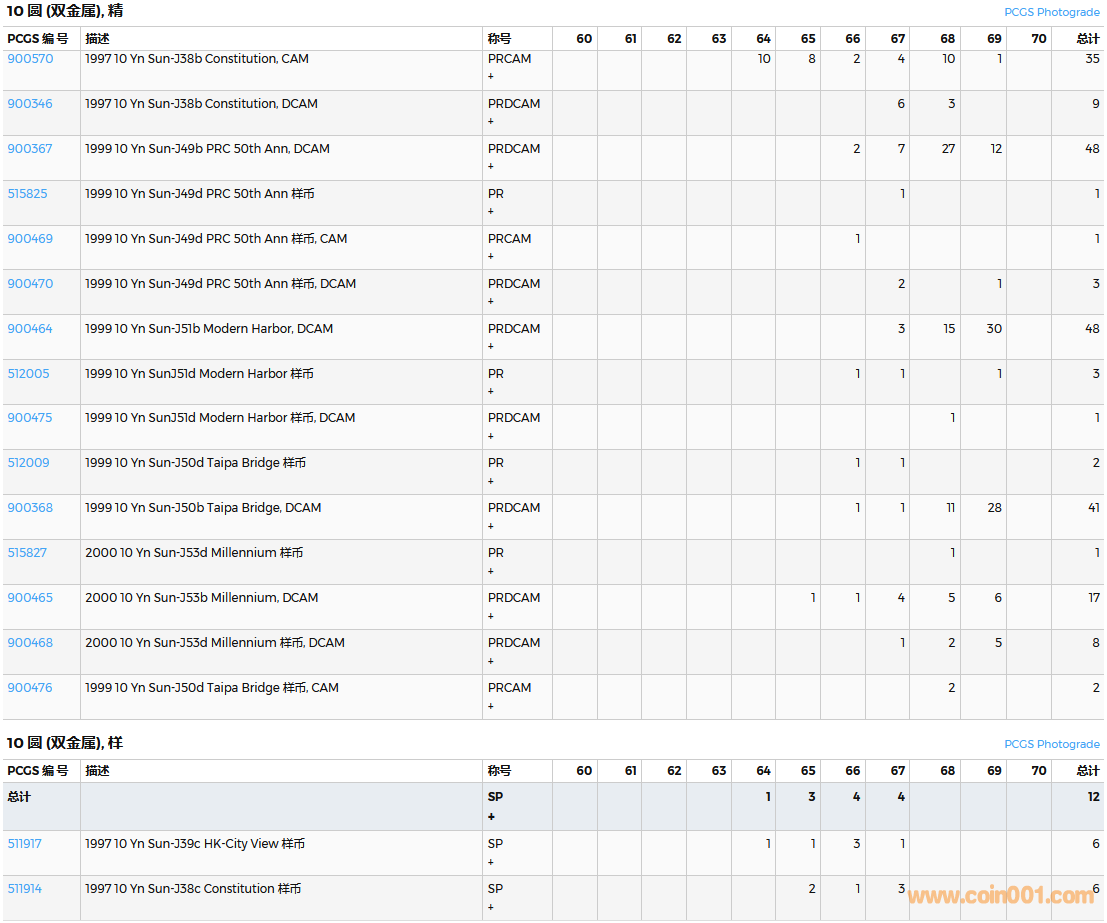This screenshot has height=923, width=1107.
Task: Open PCGS number 900570 link
Action: tap(30, 59)
